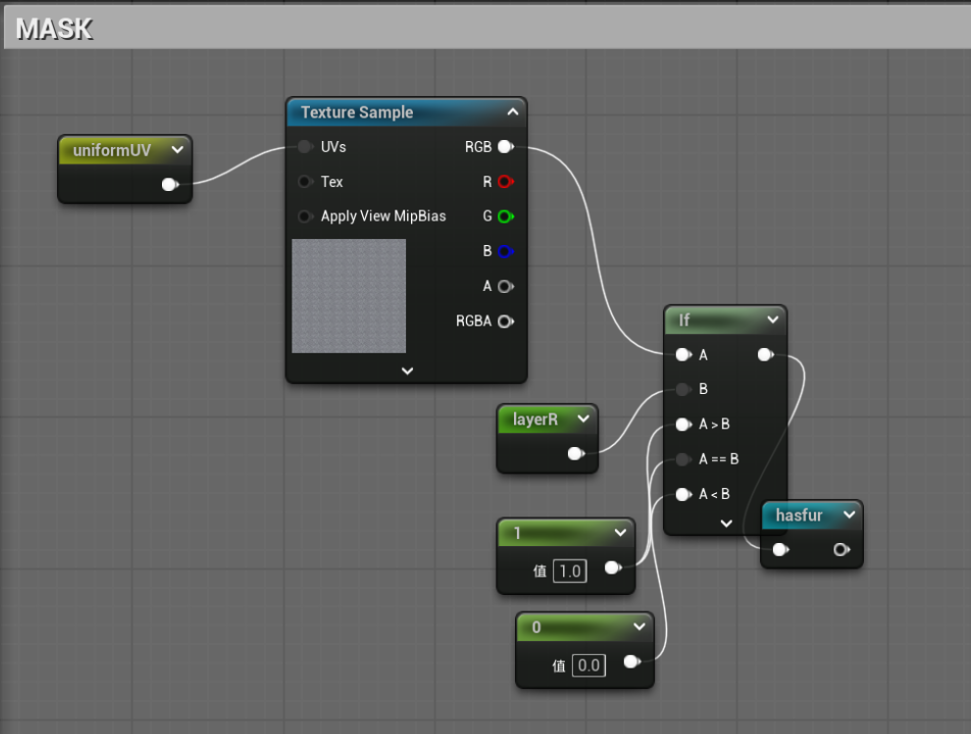Click the Tex input pin on Texture Sample
971x734 pixels.
(x=305, y=181)
